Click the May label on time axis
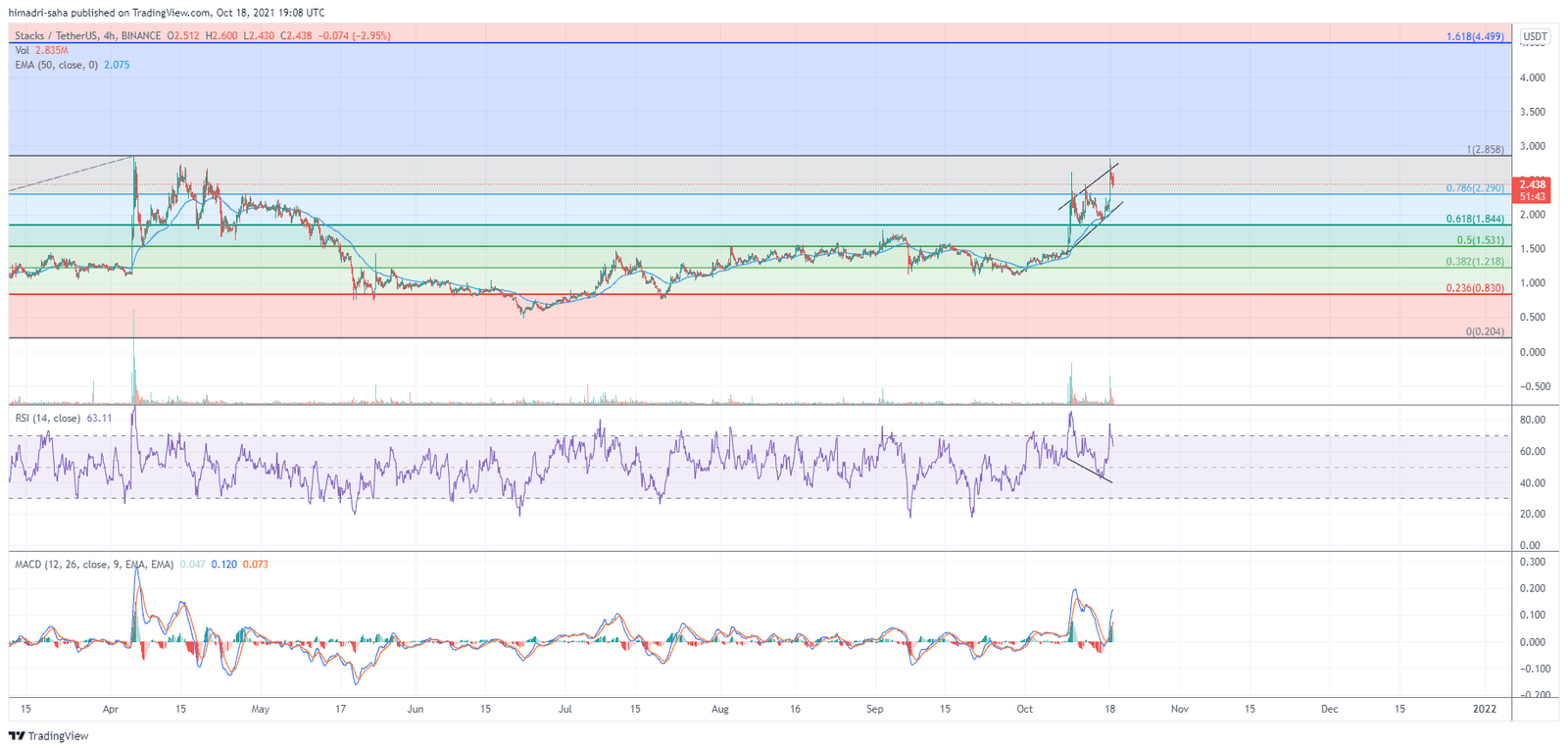Image resolution: width=1568 pixels, height=751 pixels. point(260,709)
